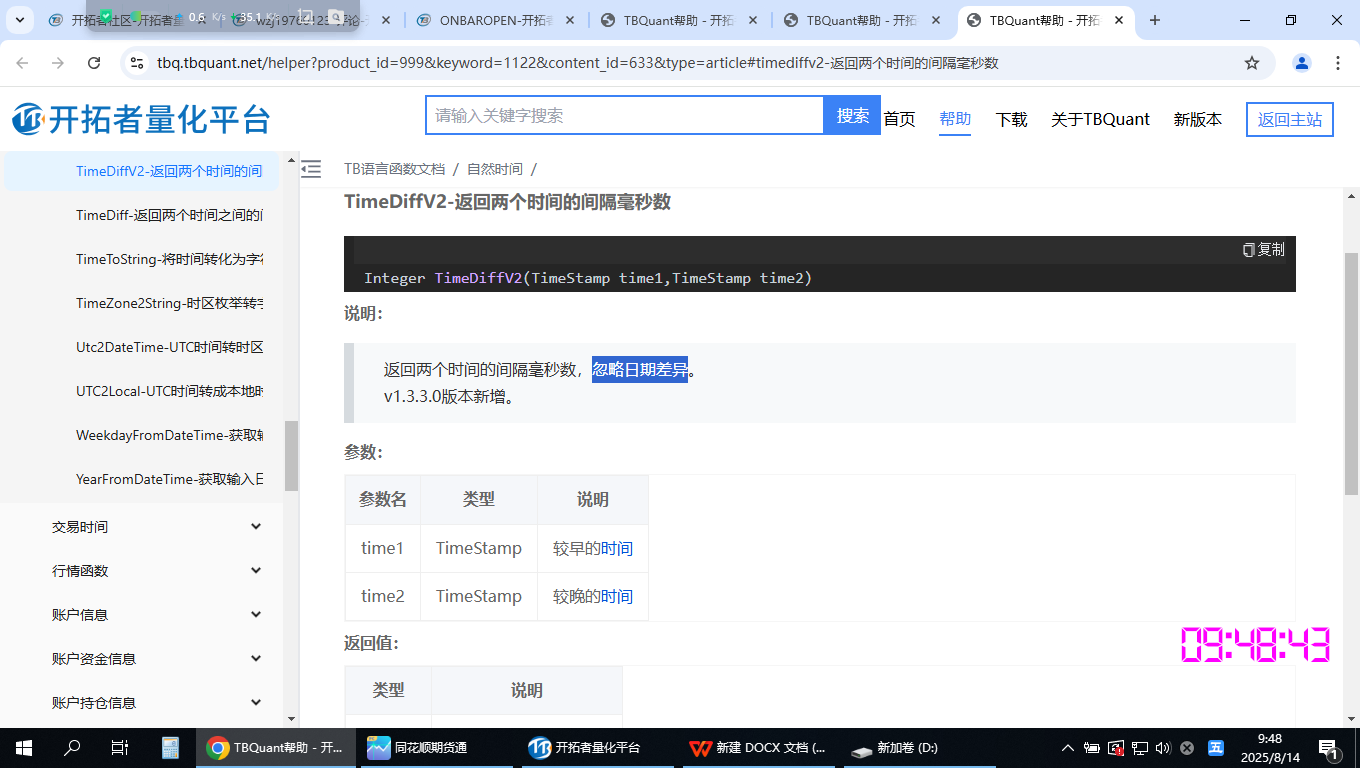1360x768 pixels.
Task: Open 同花顺期货通 from the taskbar
Action: [x=436, y=747]
